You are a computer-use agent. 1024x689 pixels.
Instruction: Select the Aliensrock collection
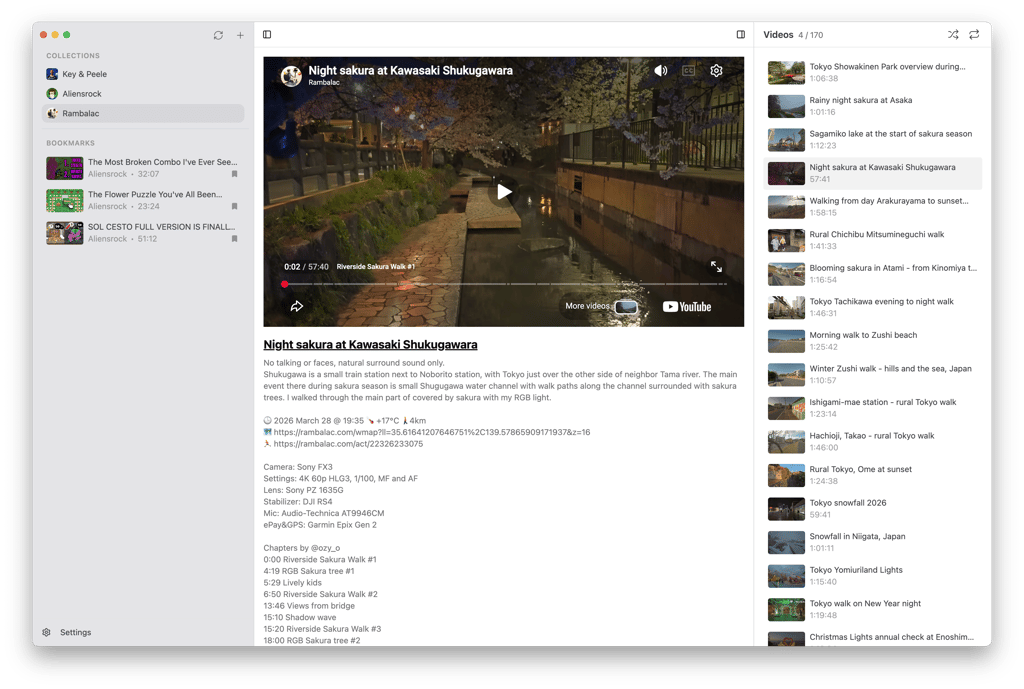coord(82,94)
